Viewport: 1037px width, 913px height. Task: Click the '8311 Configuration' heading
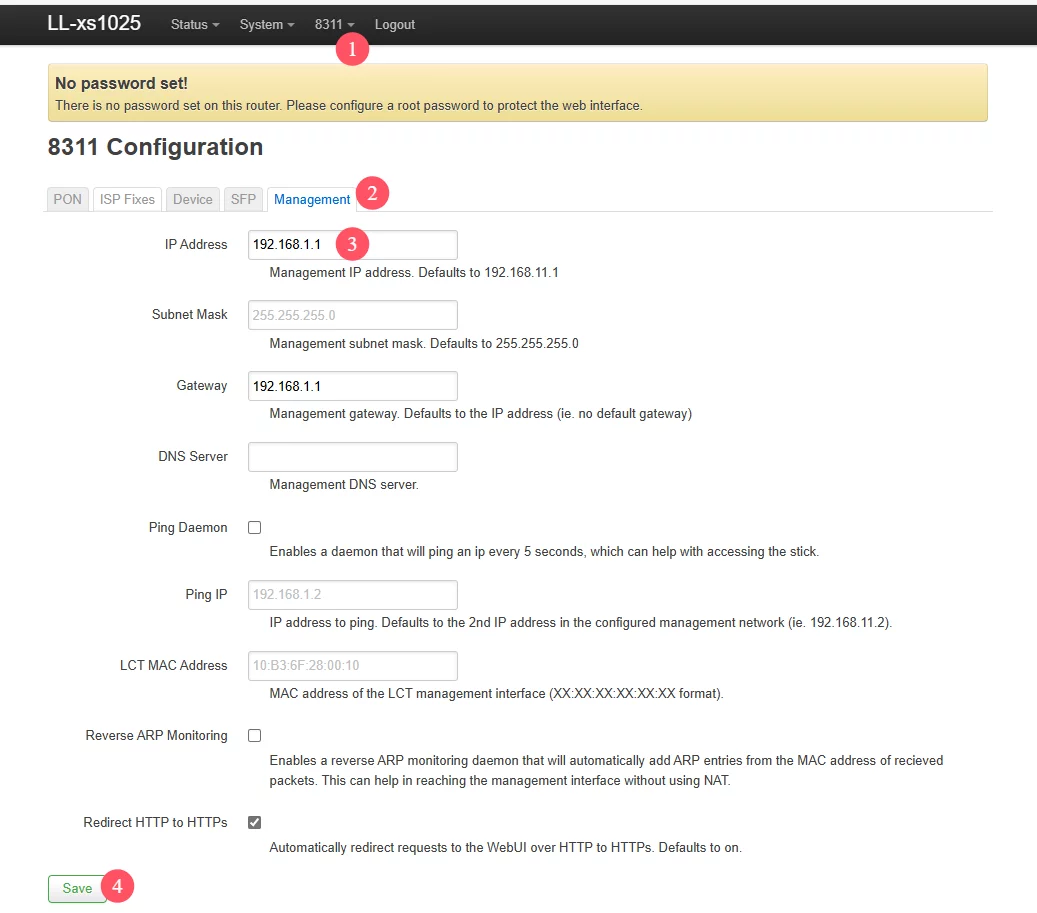click(155, 147)
